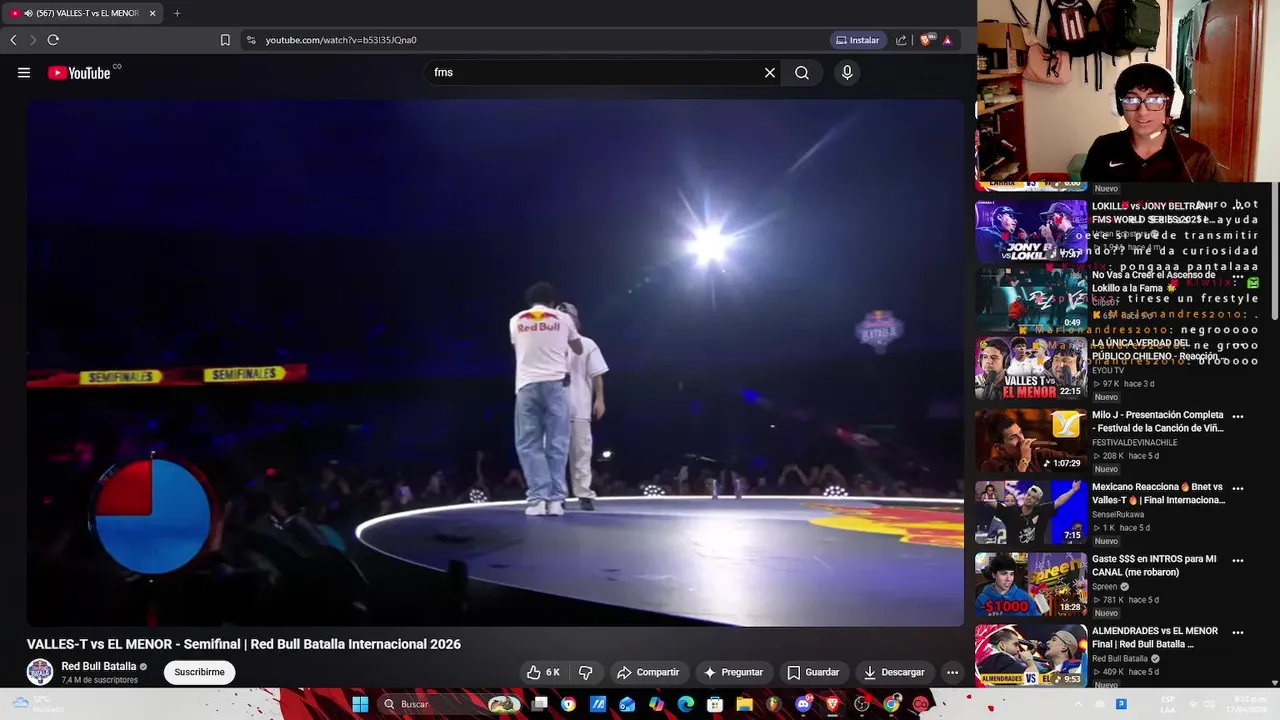The width and height of the screenshot is (1280, 720).
Task: Click the address bar URL
Action: click(341, 40)
